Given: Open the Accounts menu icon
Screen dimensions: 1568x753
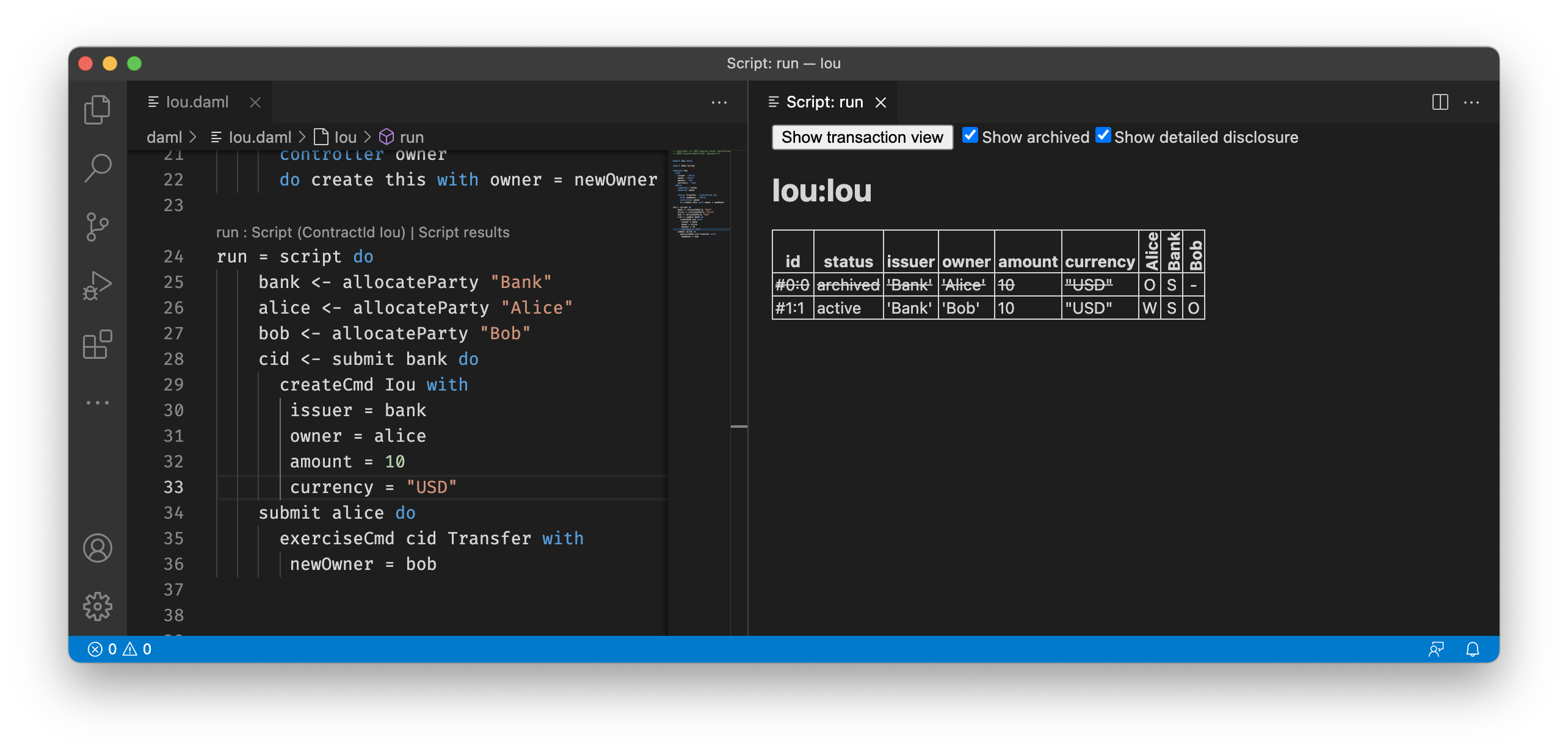Looking at the screenshot, I should [x=97, y=547].
